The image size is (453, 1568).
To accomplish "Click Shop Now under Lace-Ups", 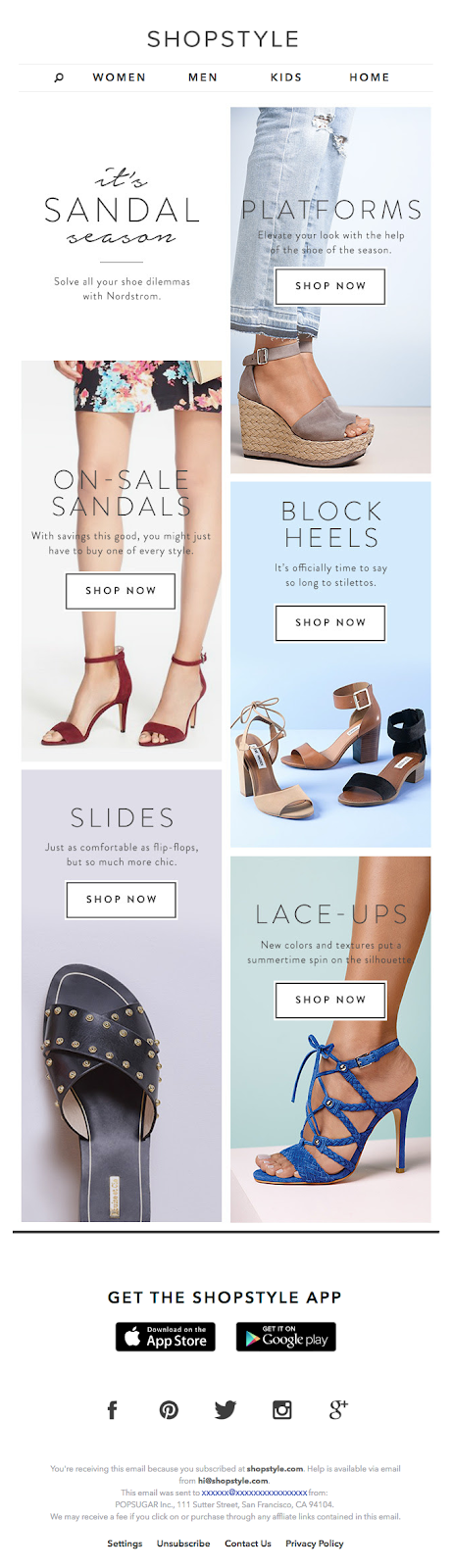I will pyautogui.click(x=330, y=1000).
